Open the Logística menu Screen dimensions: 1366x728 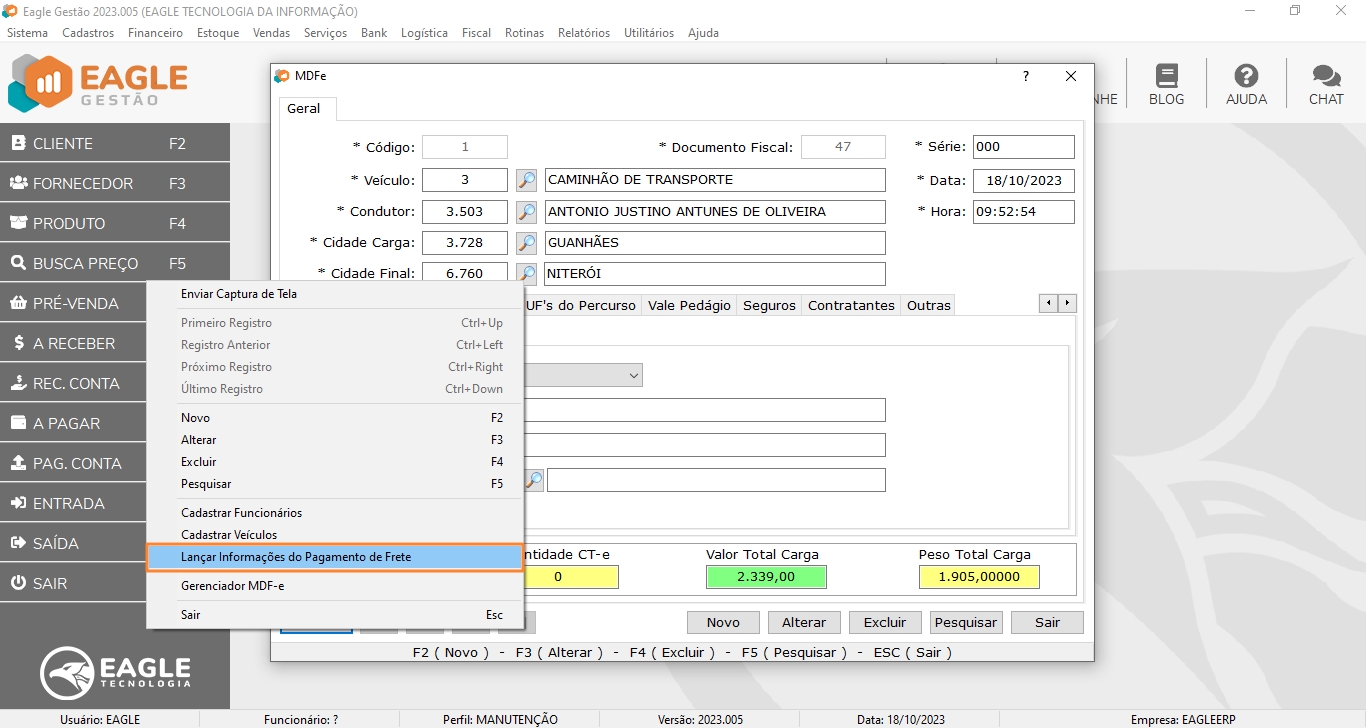point(424,33)
